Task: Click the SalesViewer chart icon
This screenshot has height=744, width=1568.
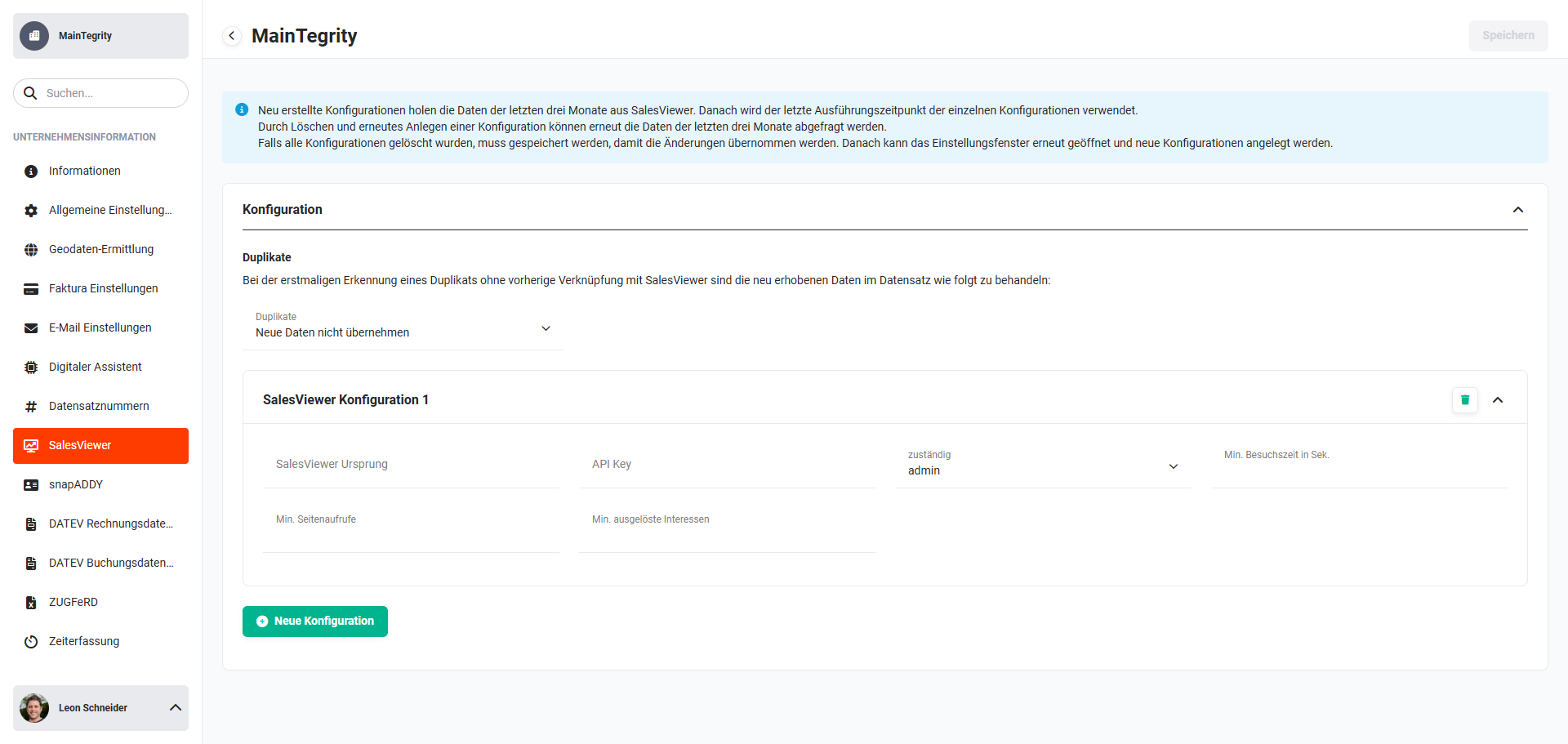Action: 31,446
